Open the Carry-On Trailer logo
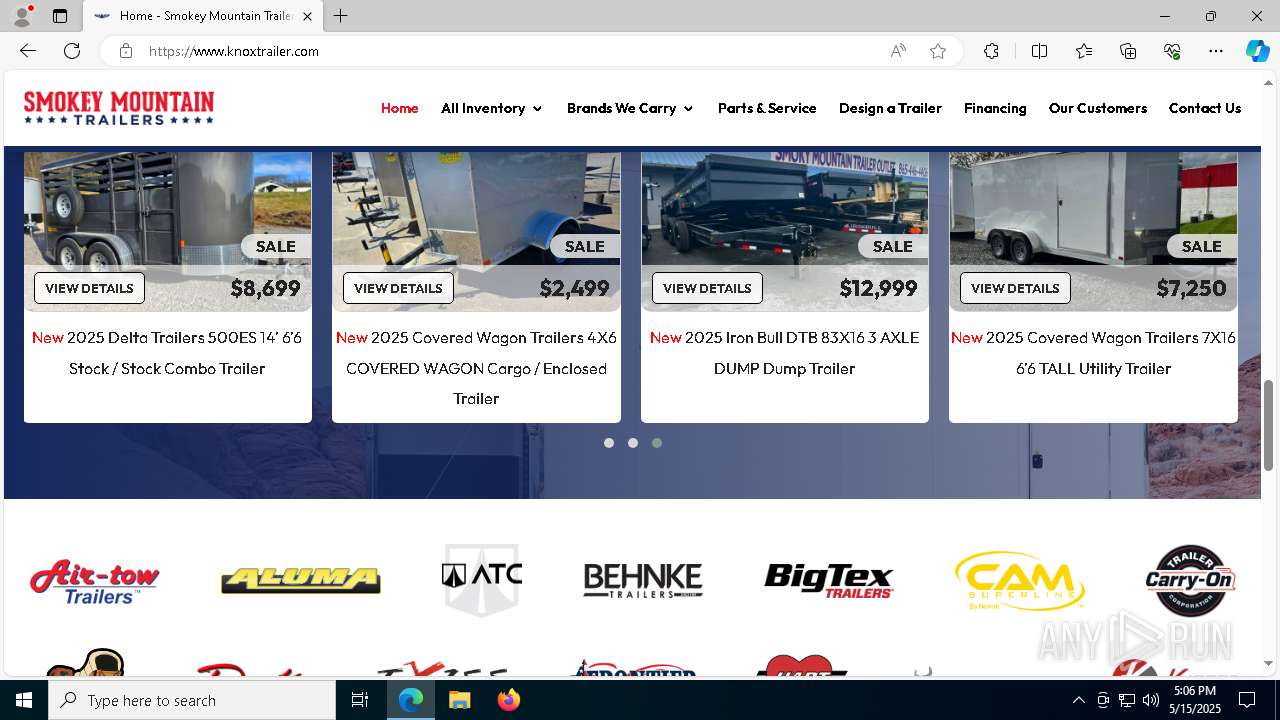 pyautogui.click(x=1190, y=581)
